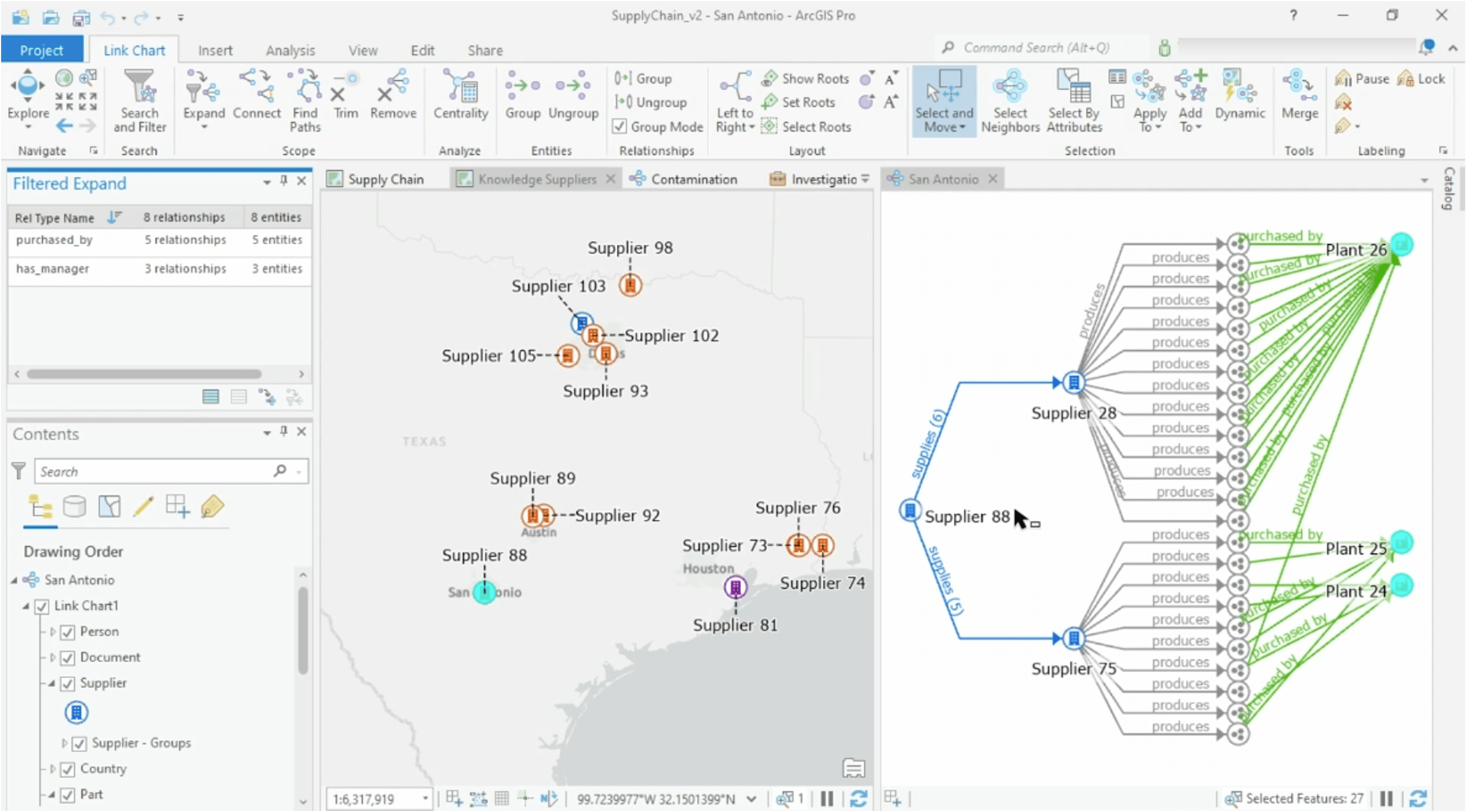This screenshot has width=1466, height=812.
Task: Toggle the Document layer checkbox
Action: tap(68, 657)
